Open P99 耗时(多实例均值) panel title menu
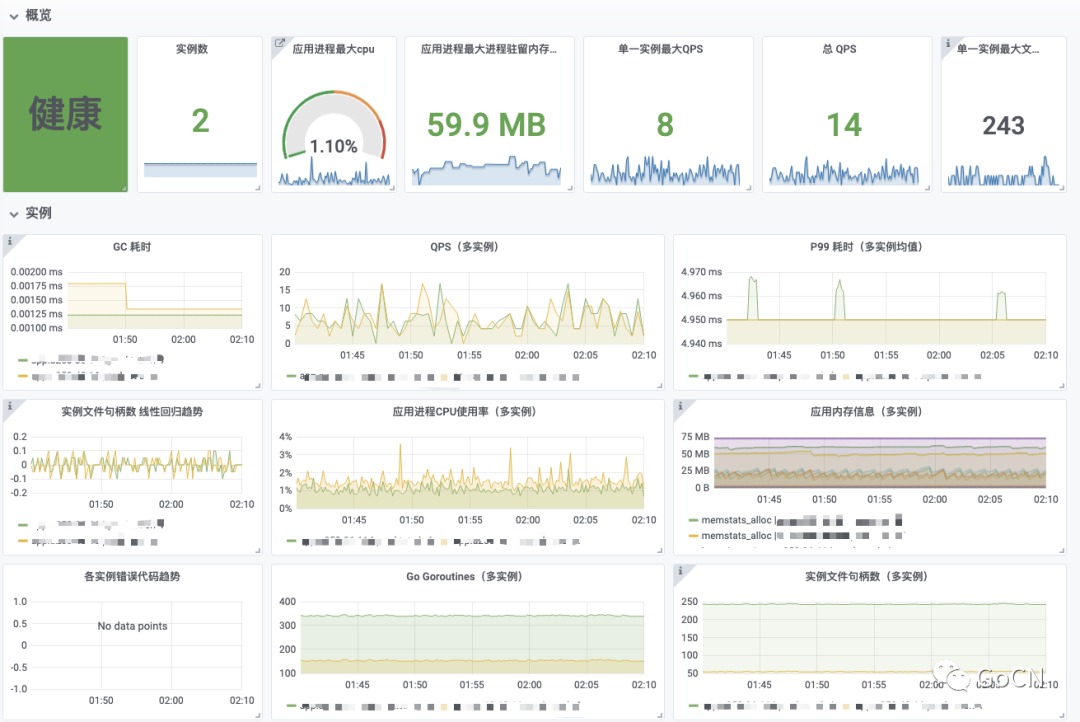This screenshot has height=722, width=1080. click(x=866, y=247)
